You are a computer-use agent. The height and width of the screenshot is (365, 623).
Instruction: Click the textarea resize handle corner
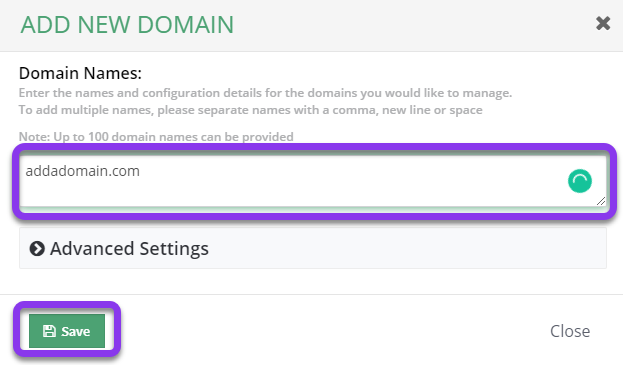(601, 201)
